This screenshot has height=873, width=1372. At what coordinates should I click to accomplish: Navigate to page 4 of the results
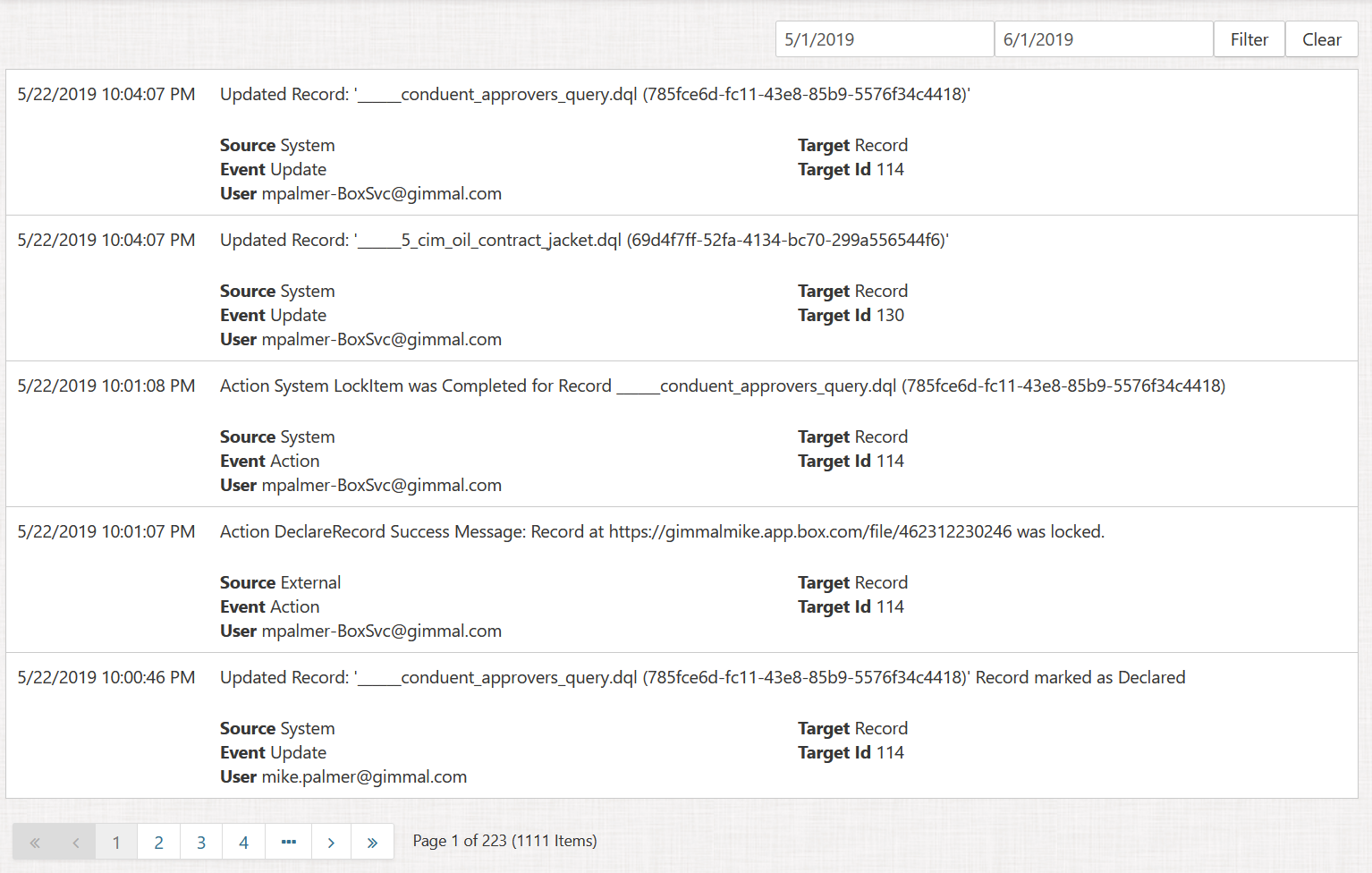[243, 842]
